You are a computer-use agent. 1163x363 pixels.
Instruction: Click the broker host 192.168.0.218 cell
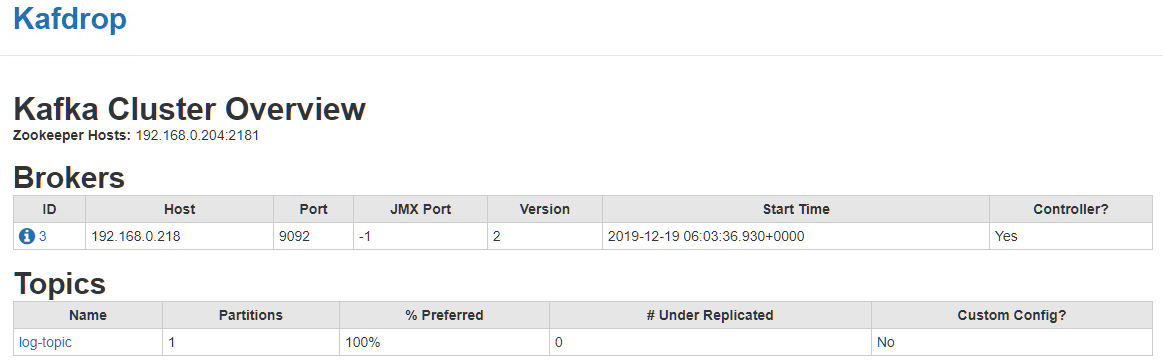tap(179, 237)
